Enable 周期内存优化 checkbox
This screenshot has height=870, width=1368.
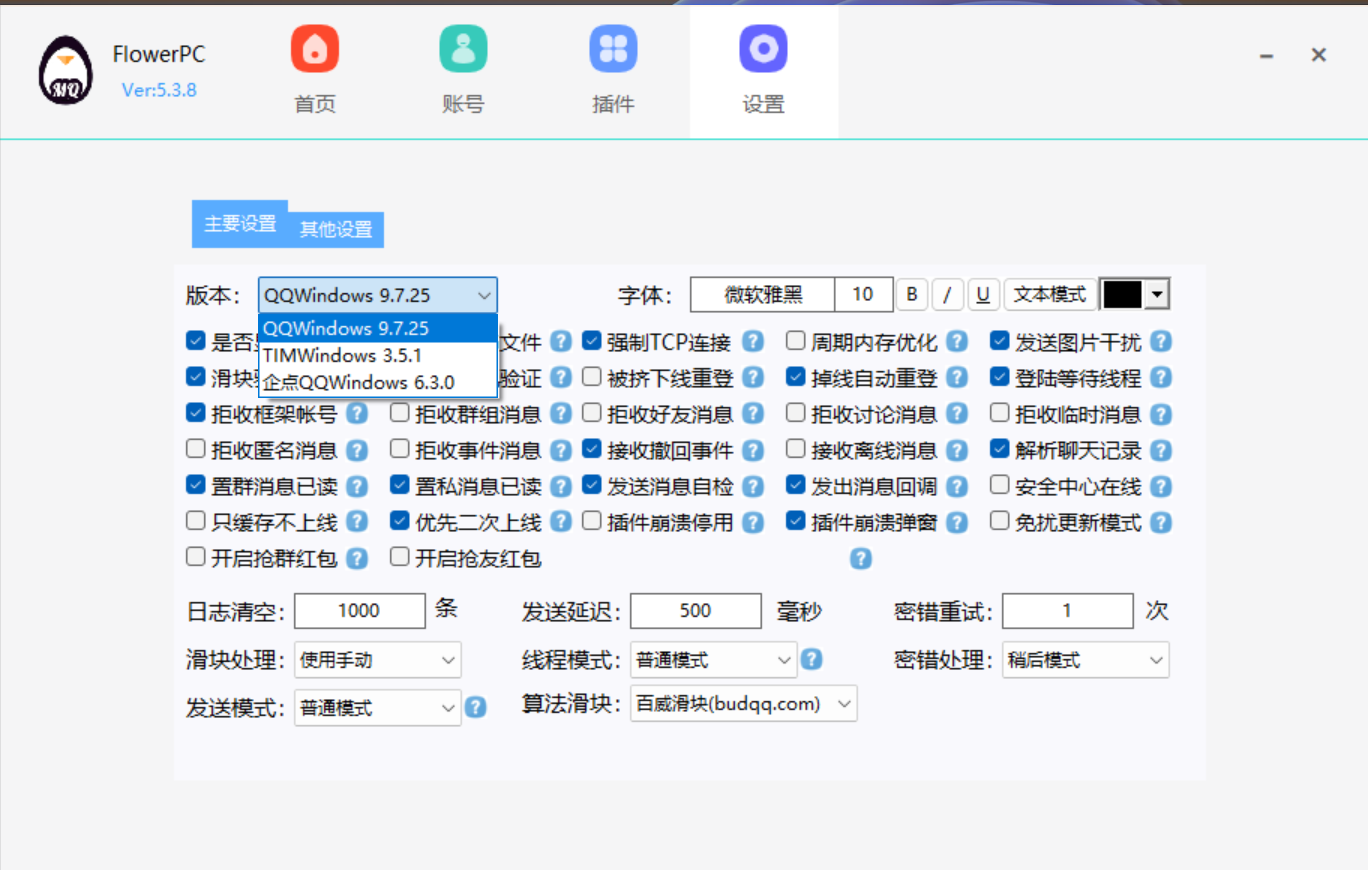click(795, 342)
